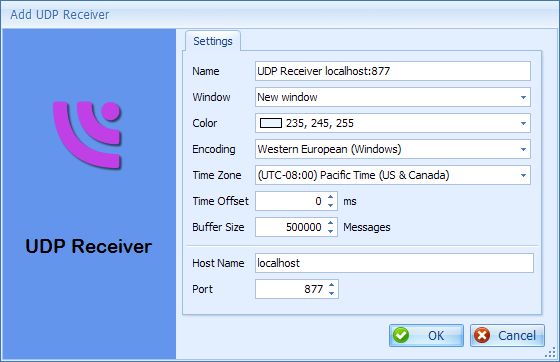Click the 235, 245, 255 color swatch

point(271,123)
